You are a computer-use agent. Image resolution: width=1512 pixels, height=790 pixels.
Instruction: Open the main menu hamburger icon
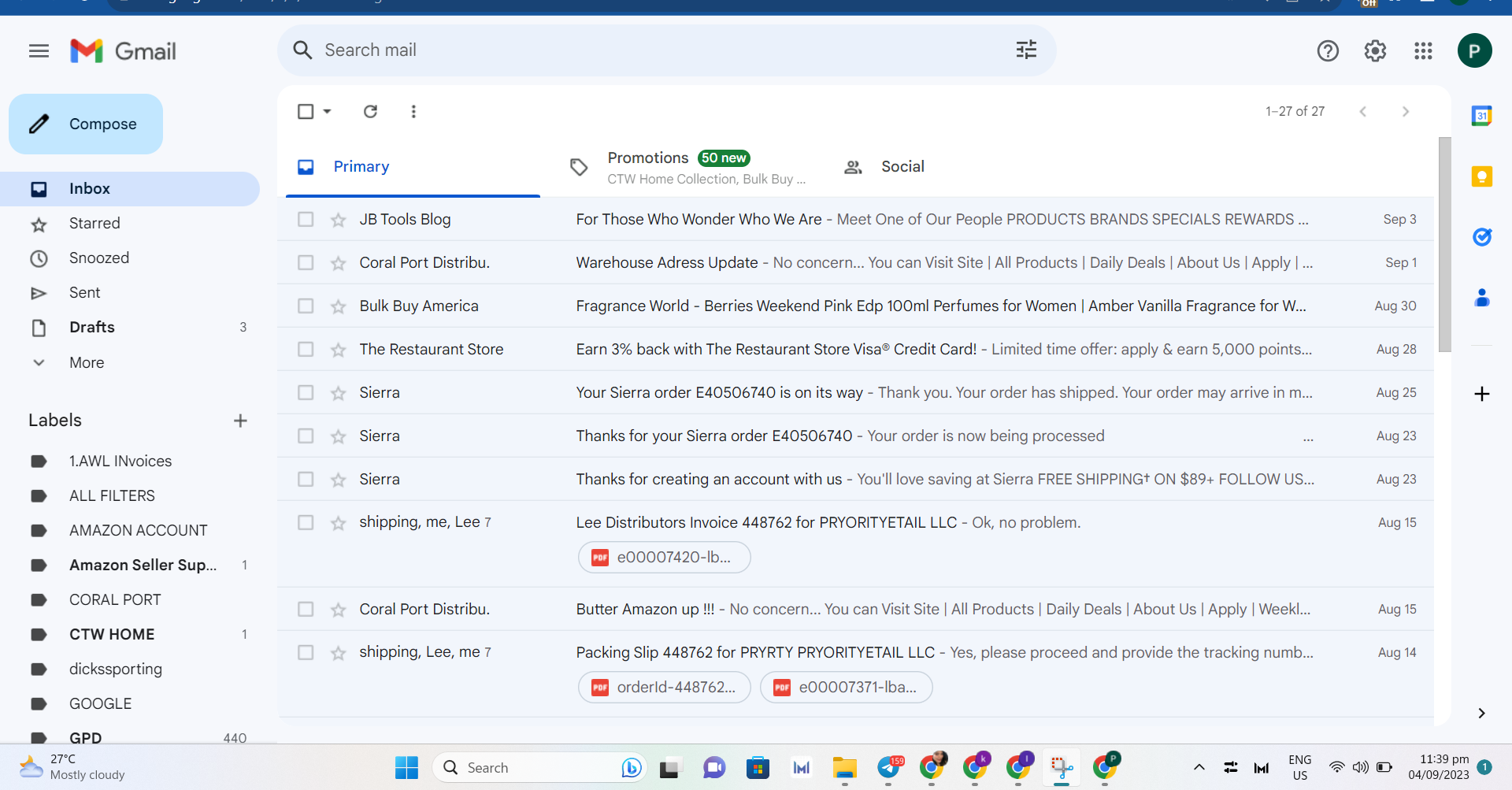click(x=39, y=51)
